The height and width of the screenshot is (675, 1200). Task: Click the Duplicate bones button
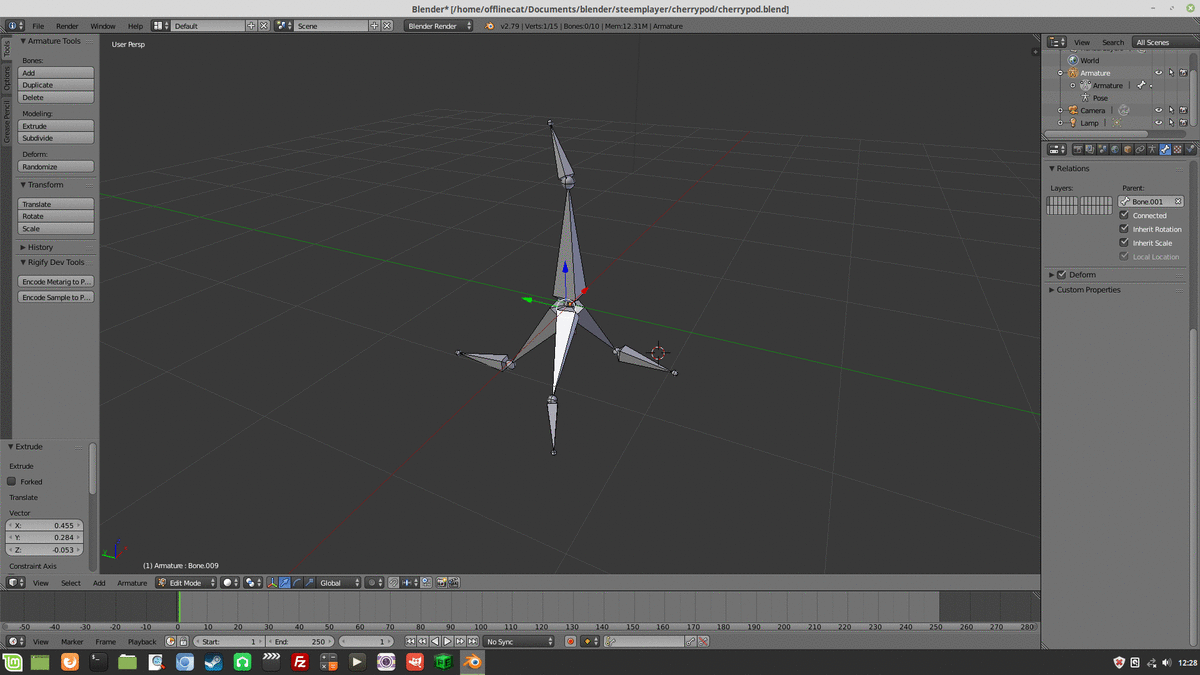[57, 85]
